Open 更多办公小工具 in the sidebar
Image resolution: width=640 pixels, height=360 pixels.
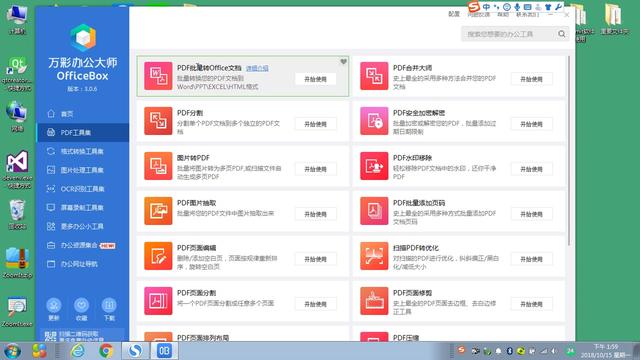point(82,227)
